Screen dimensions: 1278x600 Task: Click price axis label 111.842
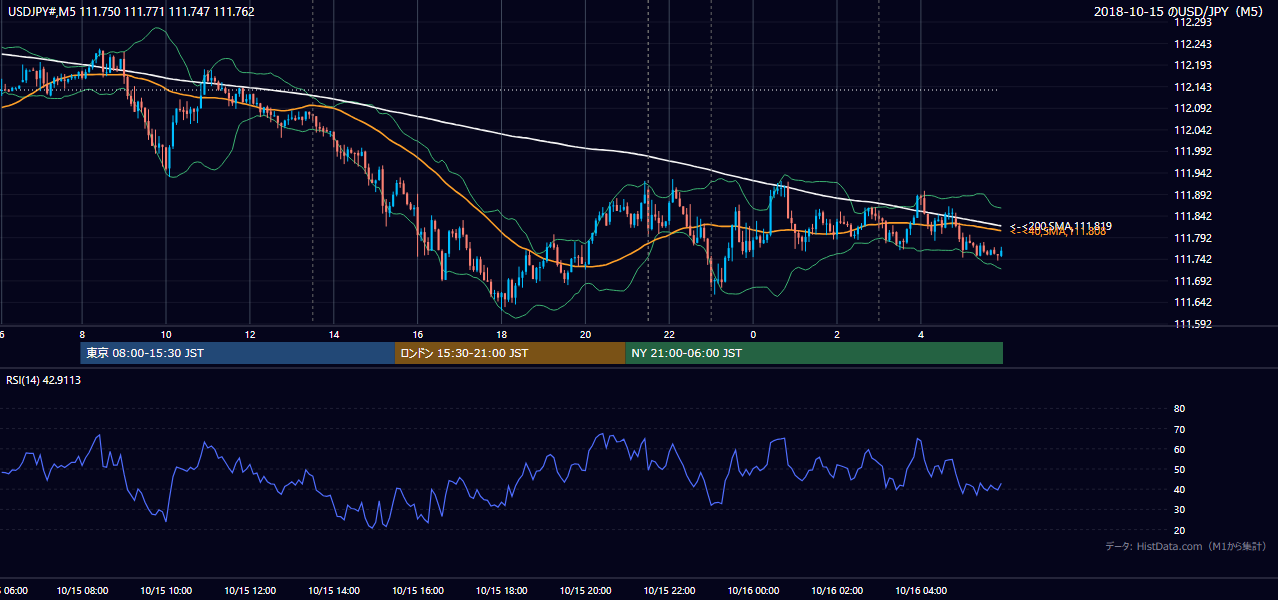[1195, 217]
